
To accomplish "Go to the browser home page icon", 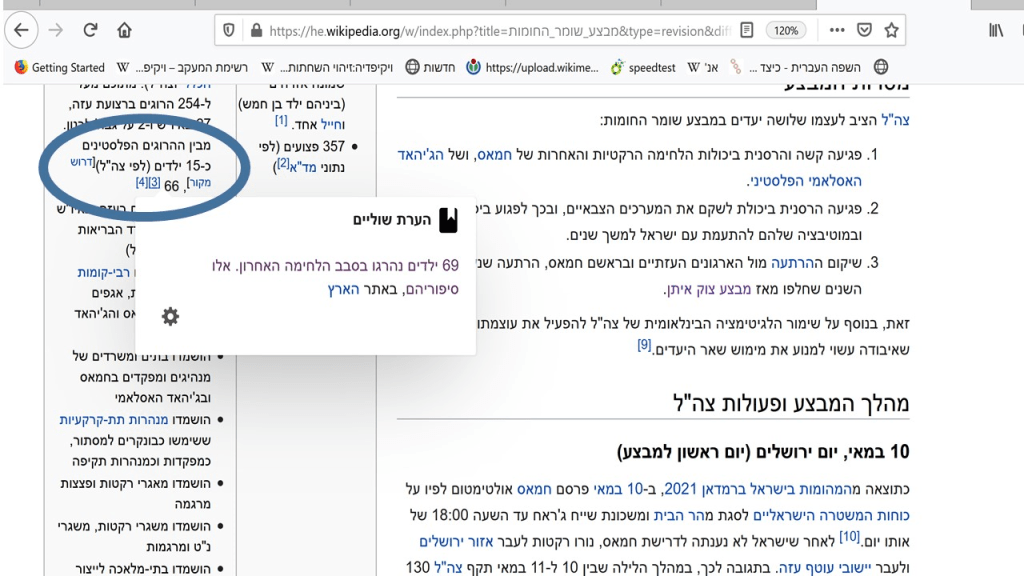I will (124, 31).
